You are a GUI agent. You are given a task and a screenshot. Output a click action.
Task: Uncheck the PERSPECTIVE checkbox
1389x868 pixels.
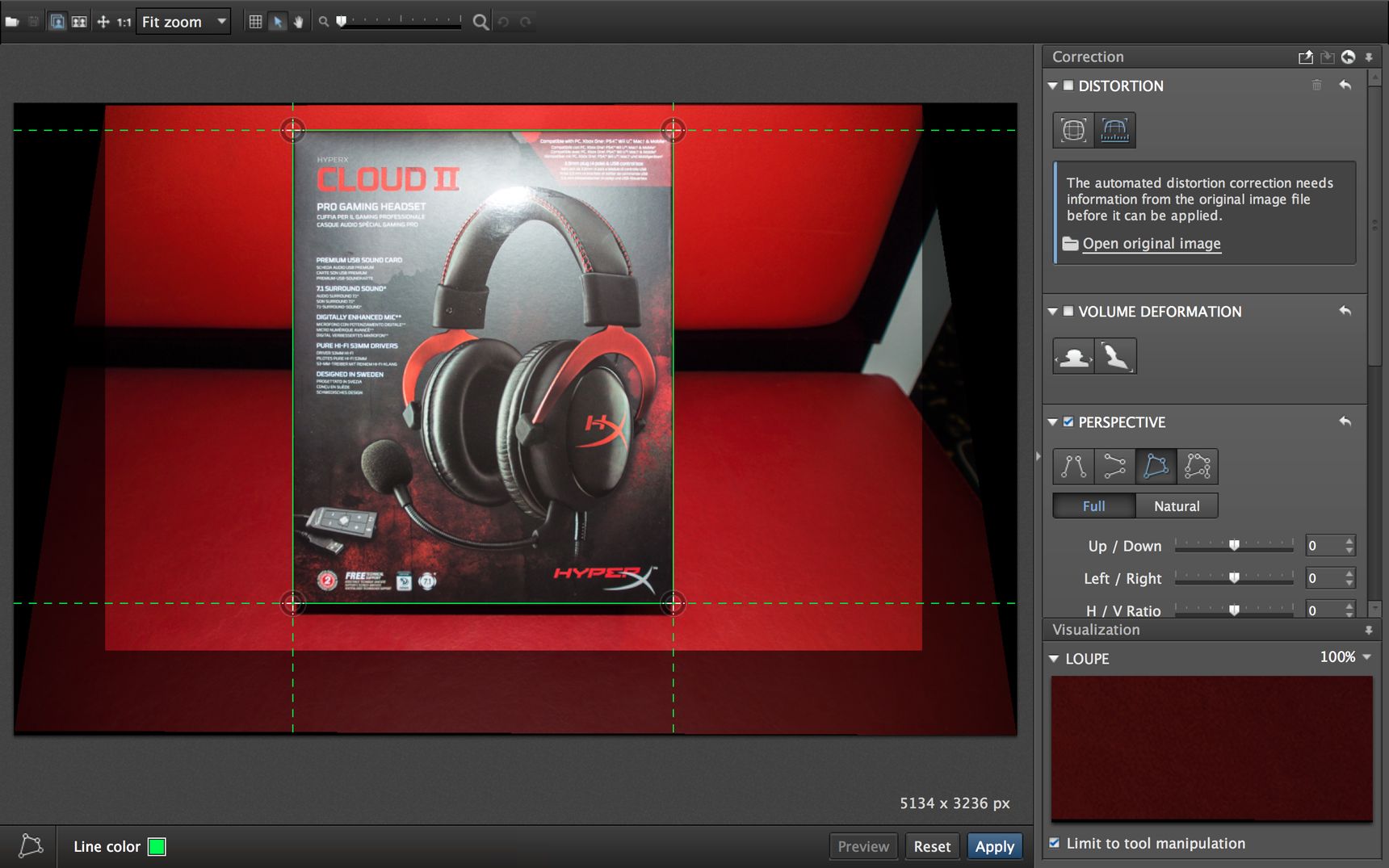1068,421
